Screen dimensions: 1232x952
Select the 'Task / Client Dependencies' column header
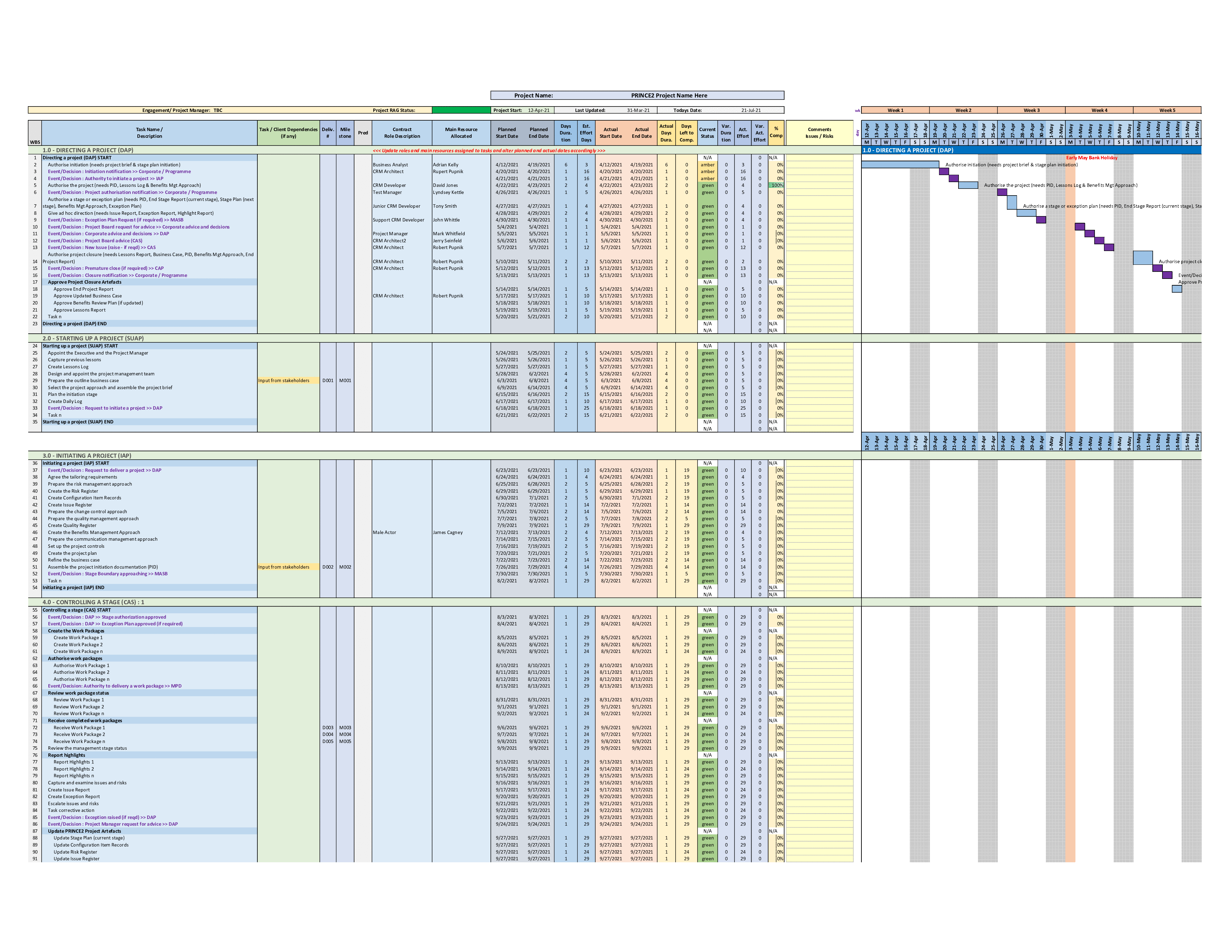pos(288,133)
